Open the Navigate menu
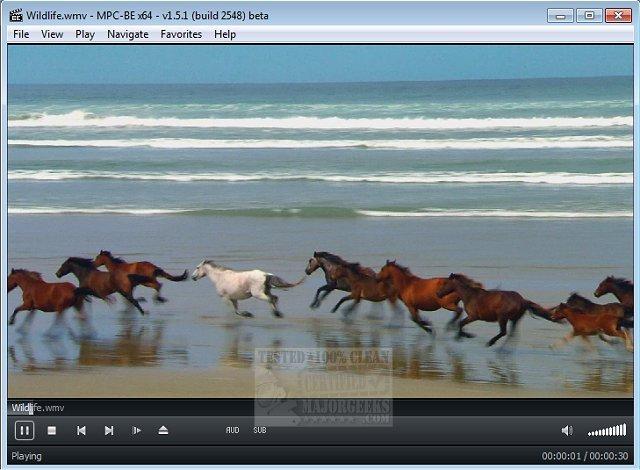This screenshot has height=470, width=640. pos(128,34)
